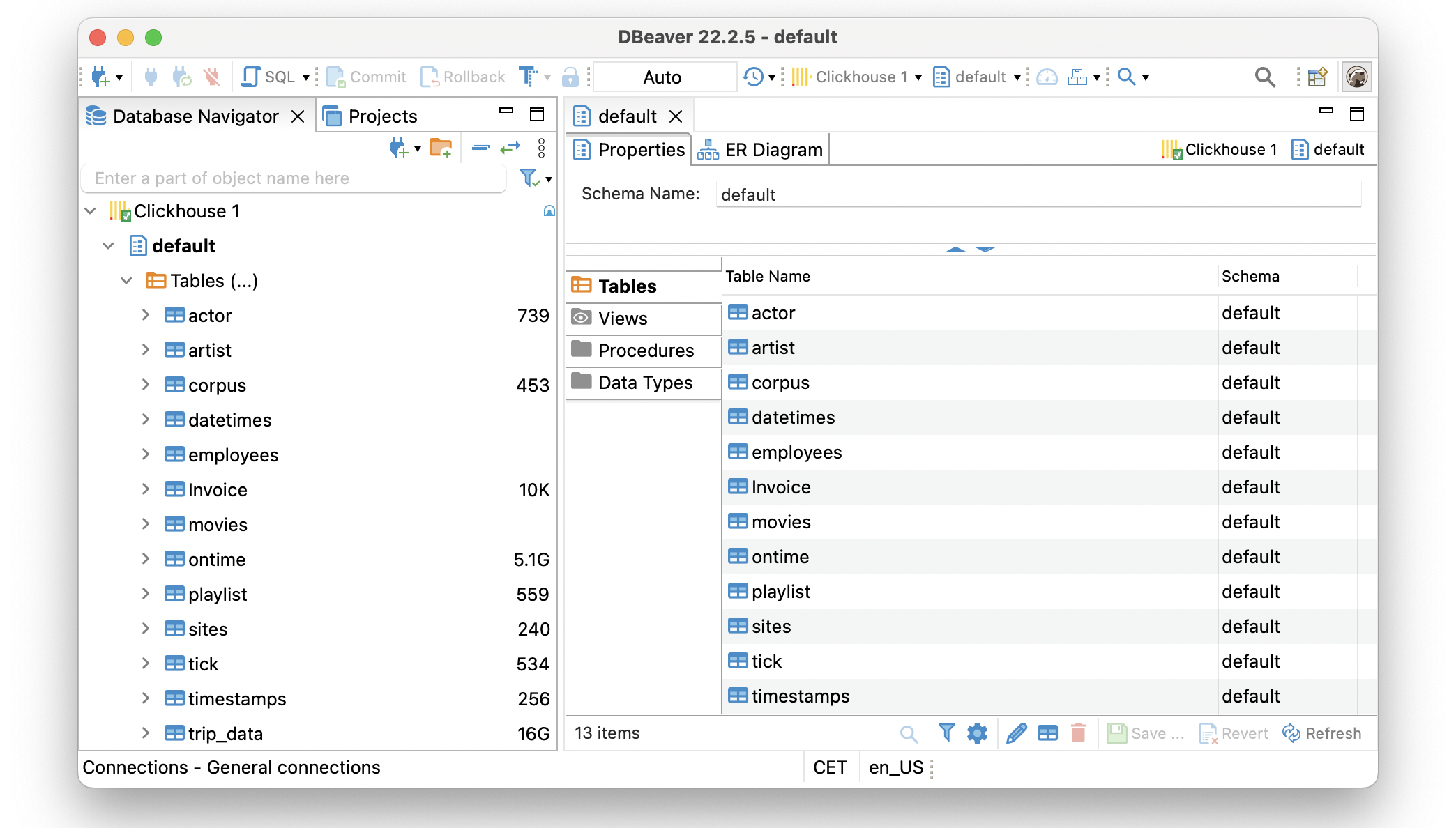Switch to the ER Diagram tab
This screenshot has width=1456, height=828.
pyautogui.click(x=761, y=150)
